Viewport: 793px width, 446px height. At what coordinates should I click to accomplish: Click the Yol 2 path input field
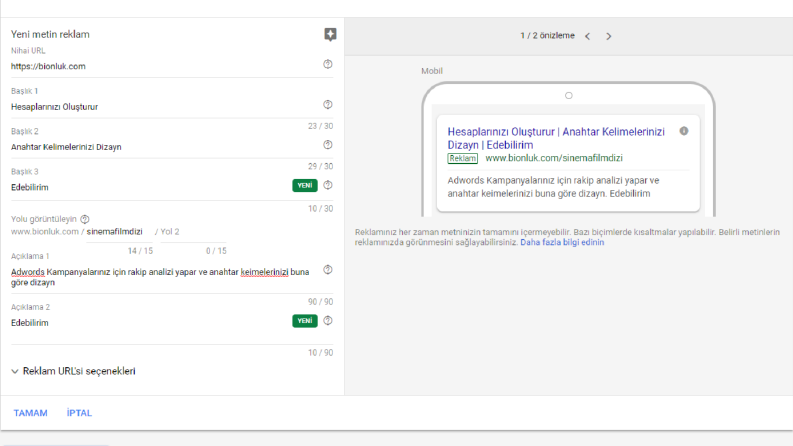click(193, 232)
